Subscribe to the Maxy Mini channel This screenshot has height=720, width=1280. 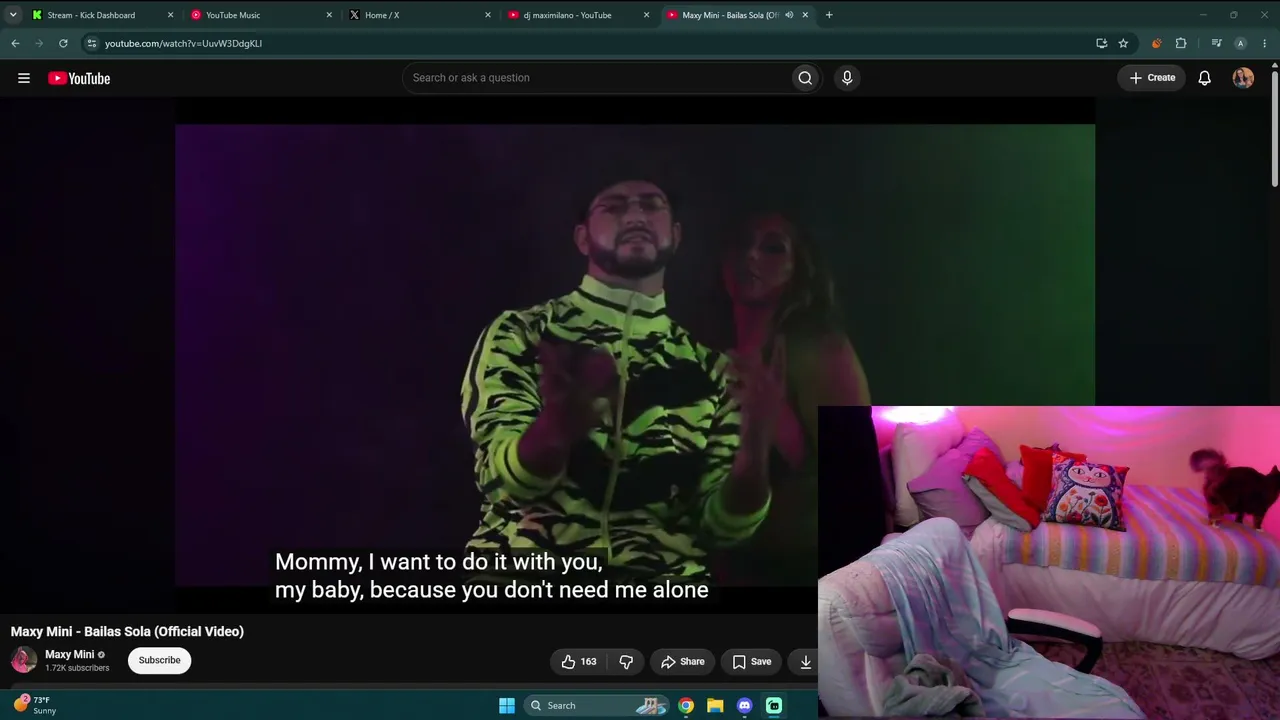coord(160,660)
